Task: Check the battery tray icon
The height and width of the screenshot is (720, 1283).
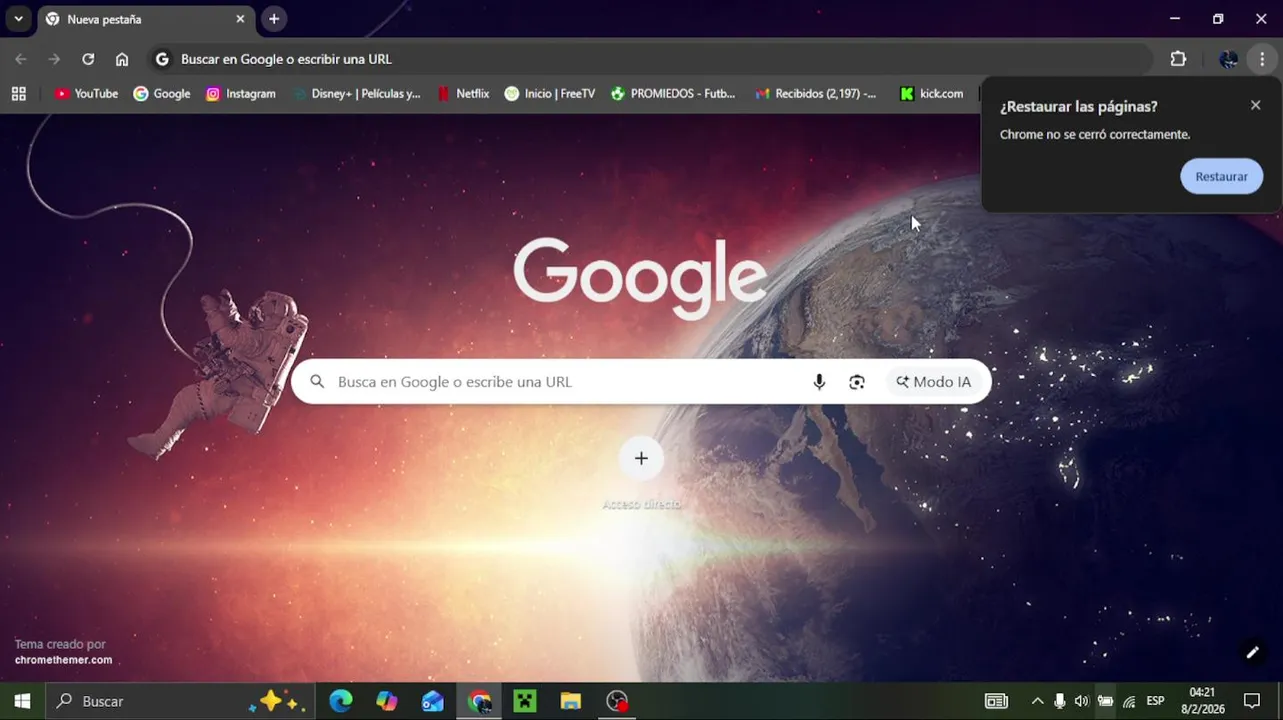Action: [x=1105, y=701]
